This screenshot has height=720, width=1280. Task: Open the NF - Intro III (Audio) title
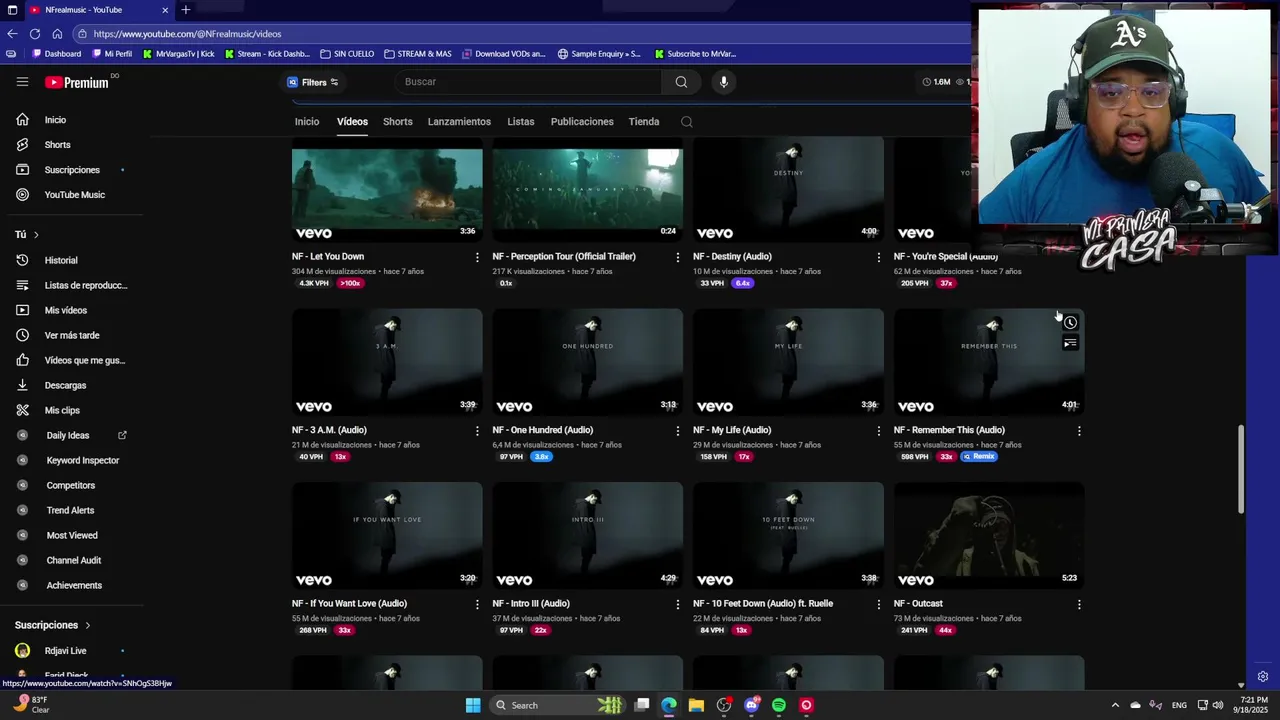[531, 604]
